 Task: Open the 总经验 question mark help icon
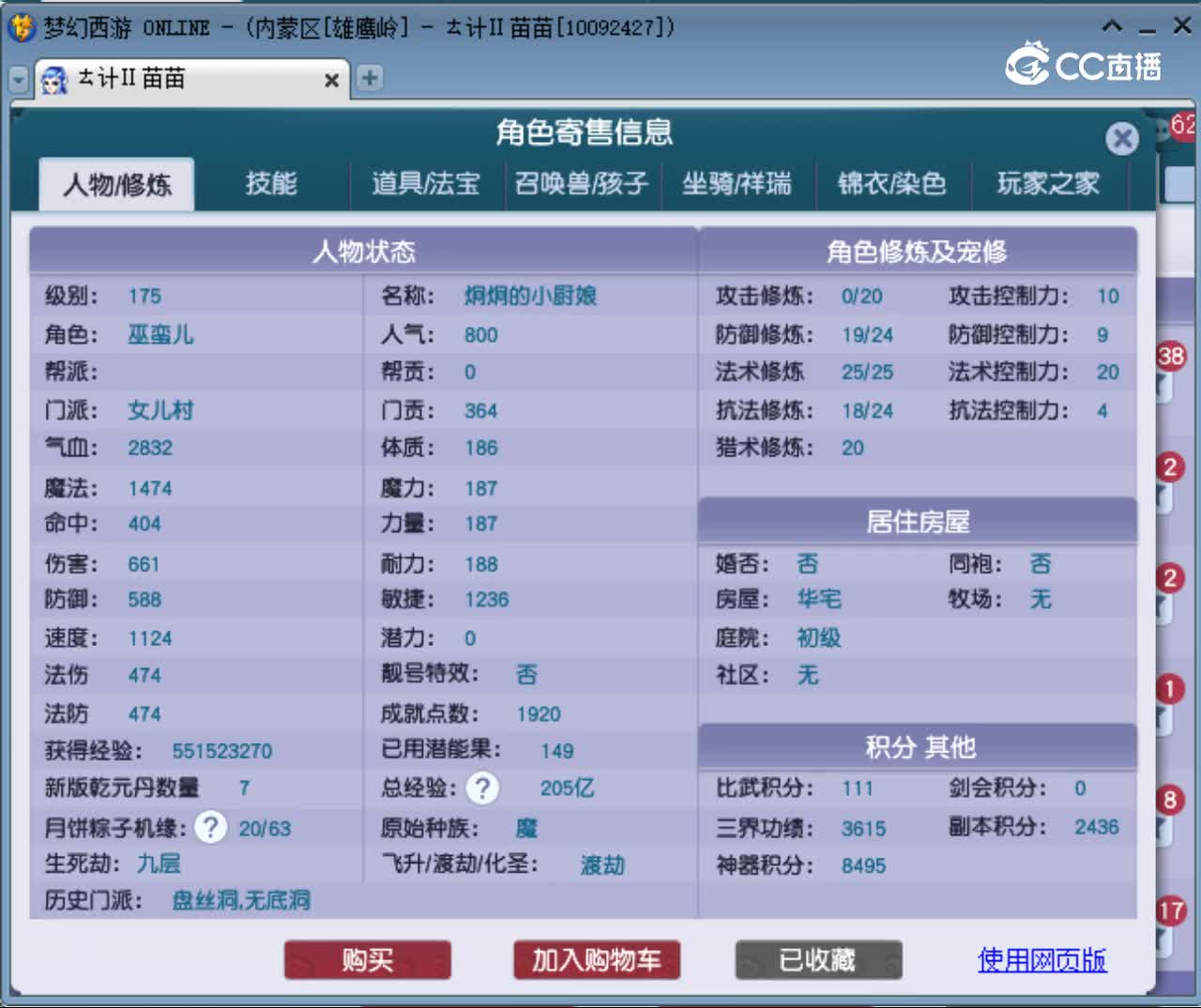pyautogui.click(x=481, y=788)
